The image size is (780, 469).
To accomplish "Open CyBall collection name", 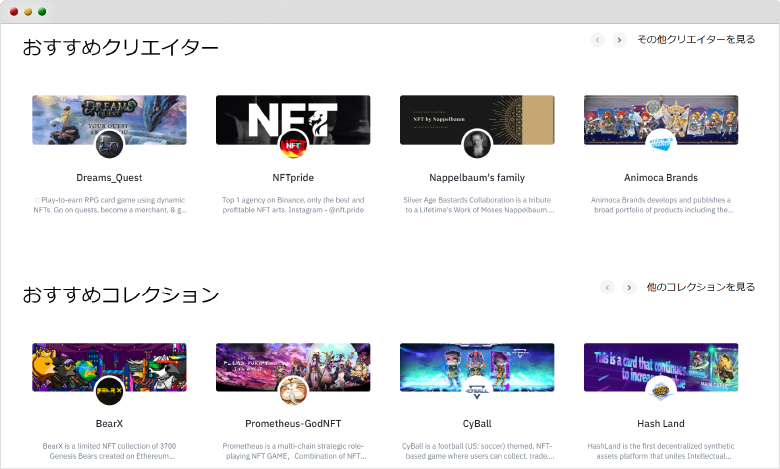I will tap(477, 424).
